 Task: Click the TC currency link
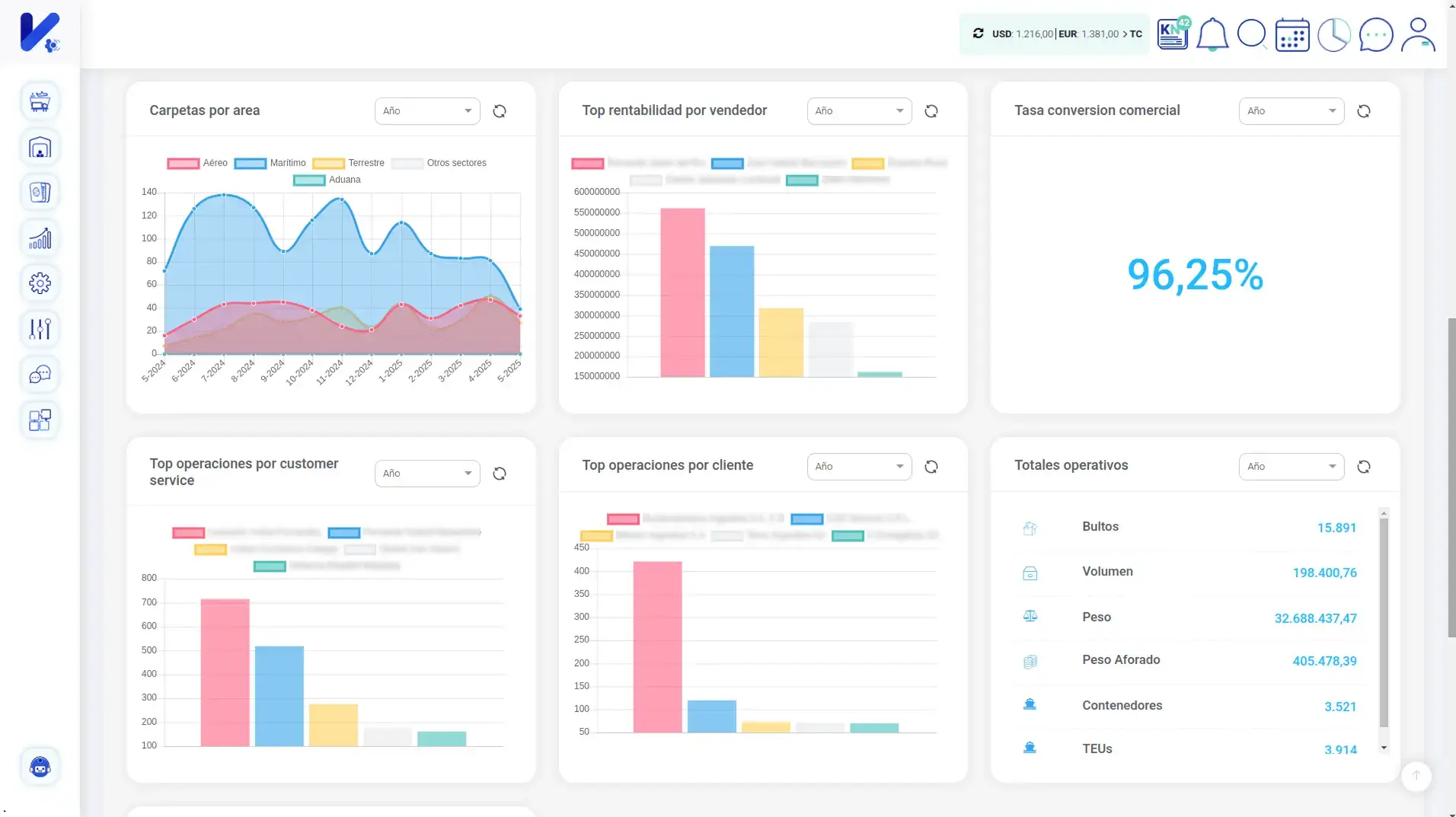1135,34
